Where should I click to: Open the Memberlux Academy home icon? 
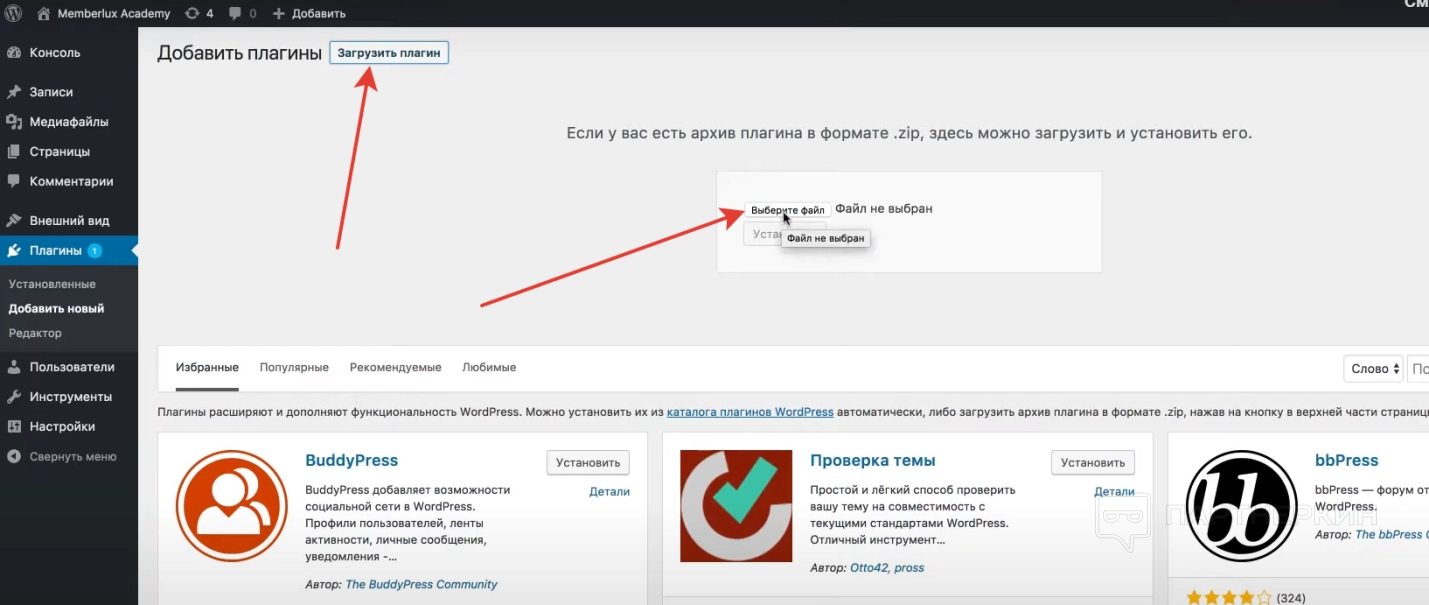tap(44, 13)
